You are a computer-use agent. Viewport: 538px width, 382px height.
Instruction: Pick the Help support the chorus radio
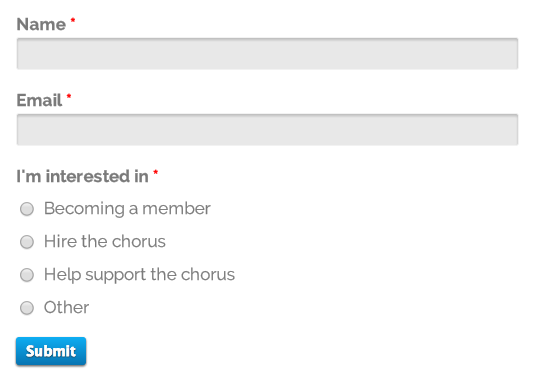[x=27, y=275]
